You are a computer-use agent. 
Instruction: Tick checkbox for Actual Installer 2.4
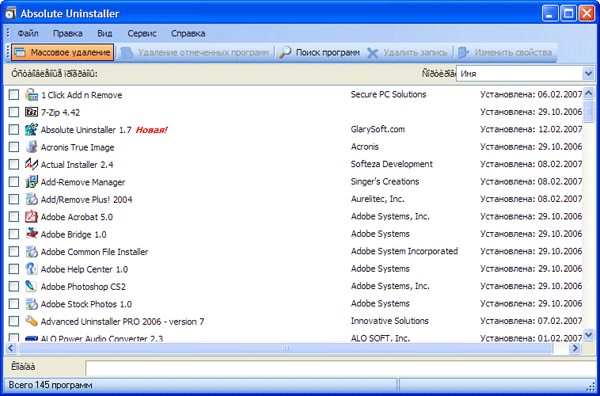click(14, 164)
